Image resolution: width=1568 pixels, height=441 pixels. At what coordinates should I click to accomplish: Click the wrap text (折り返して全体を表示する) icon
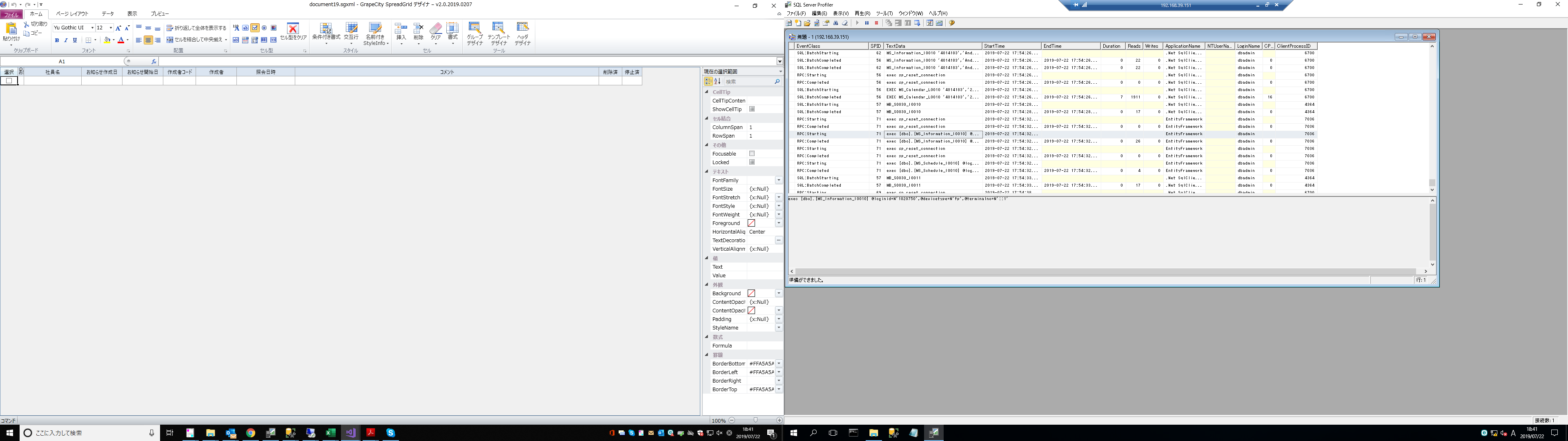pos(170,28)
